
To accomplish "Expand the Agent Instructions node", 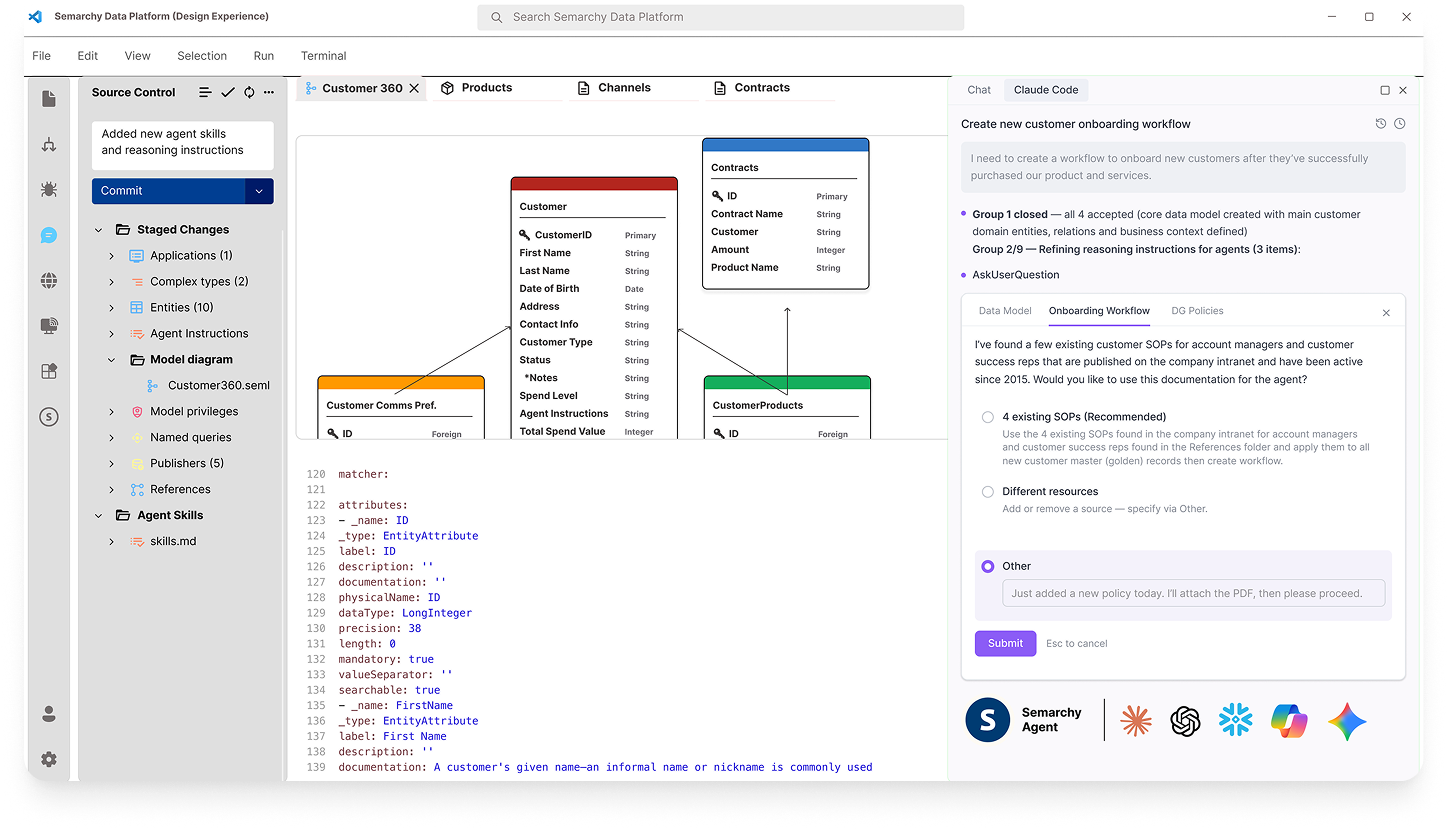I will click(x=112, y=334).
